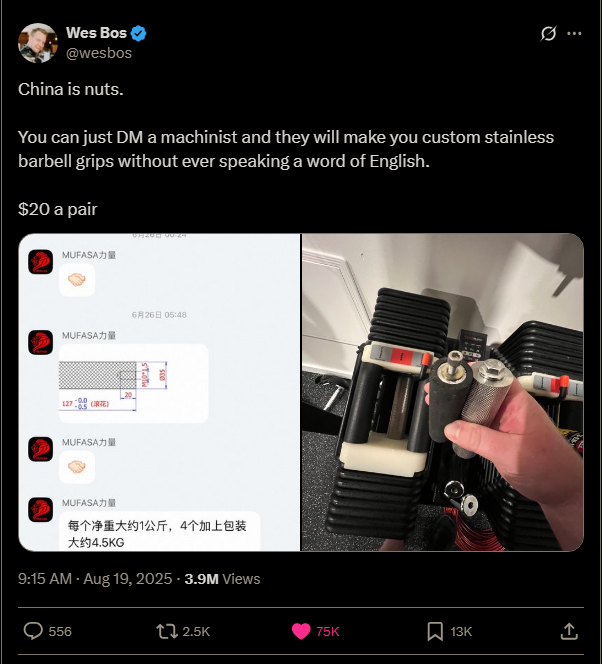Click the 2.5K reposts count
Image resolution: width=602 pixels, height=664 pixels.
196,631
